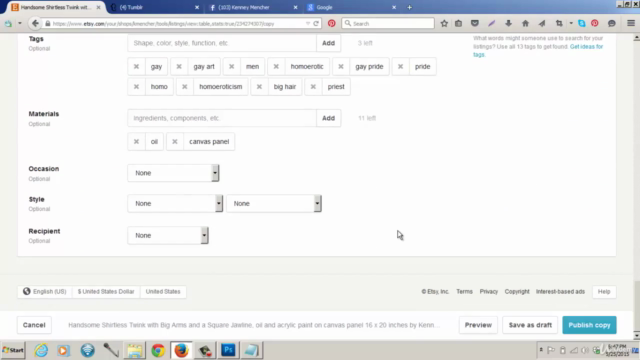Remove the 'homoerotic' tag
This screenshot has height=360, width=640.
coord(276,67)
